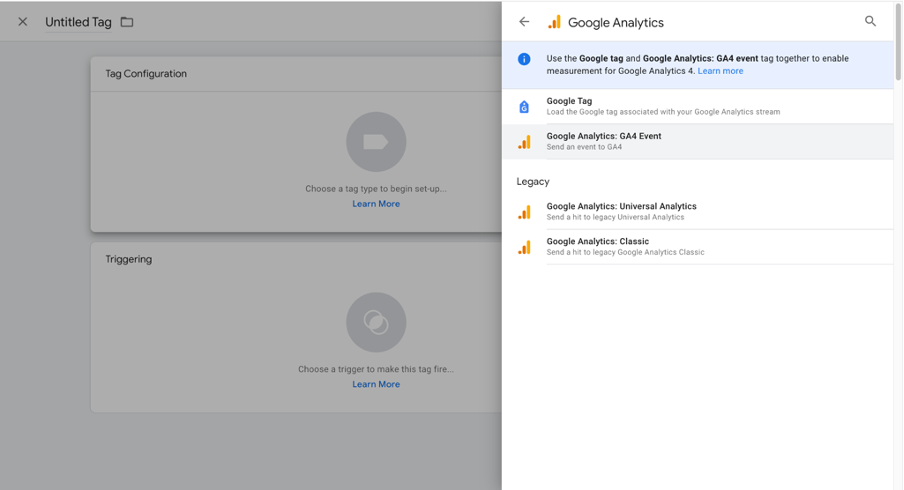The image size is (904, 490).
Task: Click the GA4 Event bar chart icon
Action: point(524,142)
